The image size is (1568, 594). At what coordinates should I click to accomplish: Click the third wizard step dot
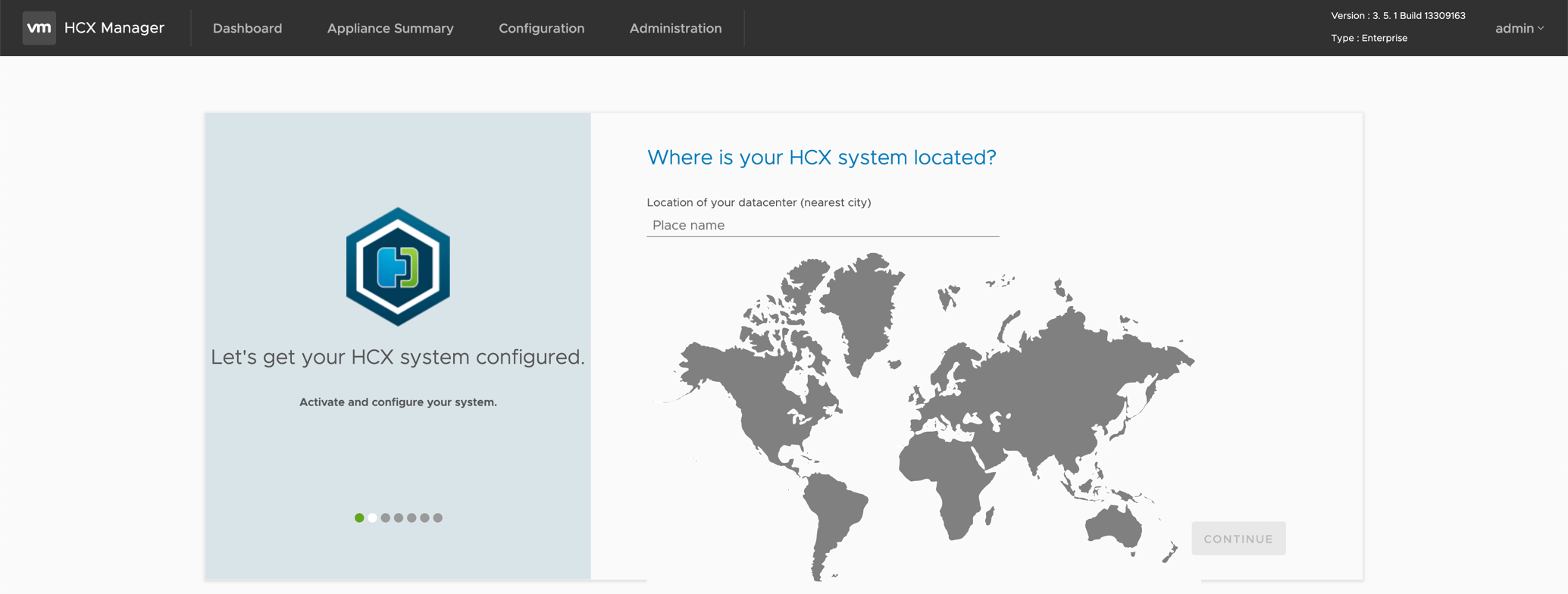[386, 518]
